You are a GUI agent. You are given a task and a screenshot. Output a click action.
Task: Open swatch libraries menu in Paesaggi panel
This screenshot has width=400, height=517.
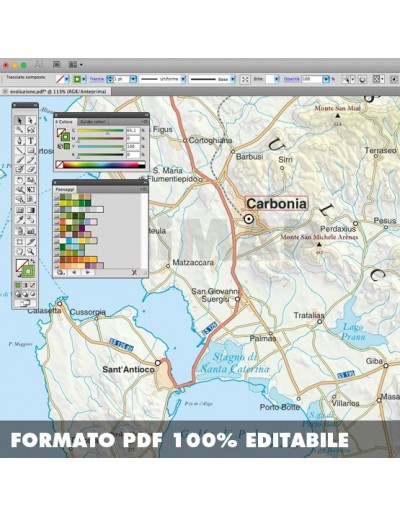(61, 272)
